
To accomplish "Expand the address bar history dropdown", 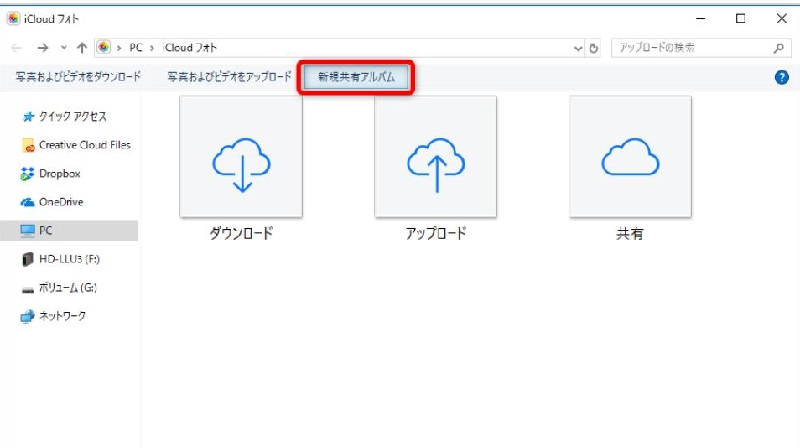I will 578,48.
